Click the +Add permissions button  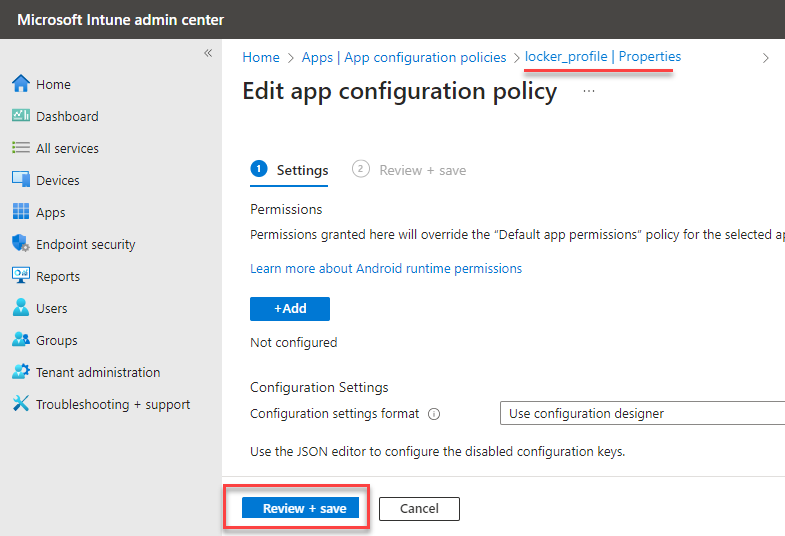point(290,309)
